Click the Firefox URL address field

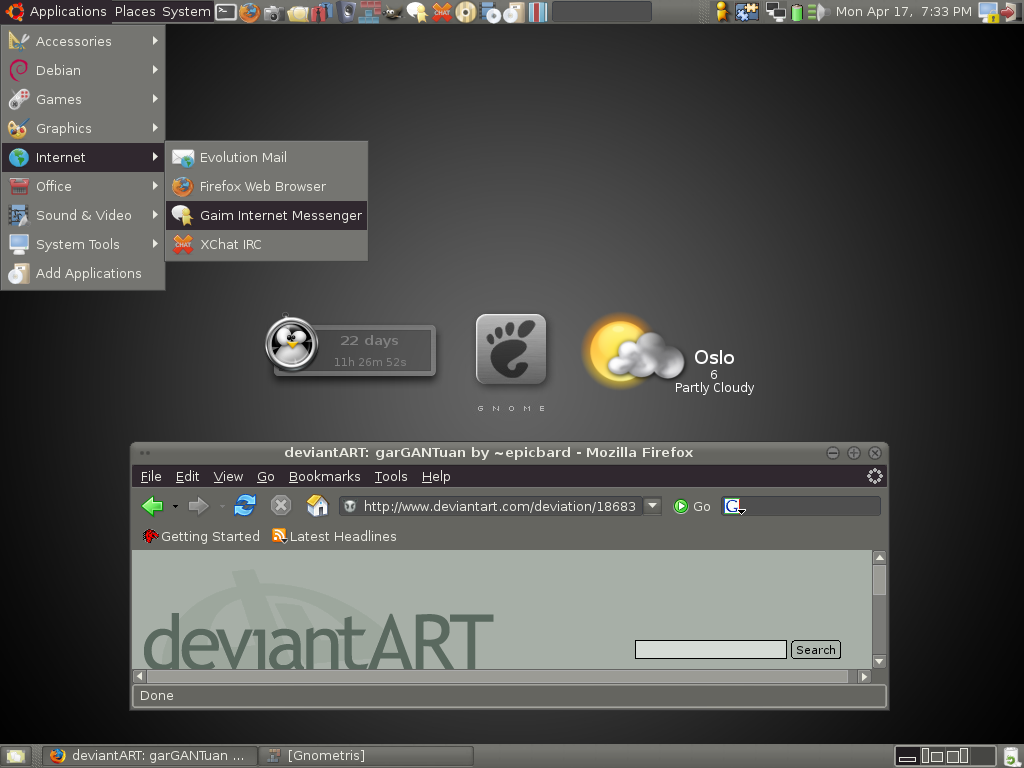tap(491, 506)
